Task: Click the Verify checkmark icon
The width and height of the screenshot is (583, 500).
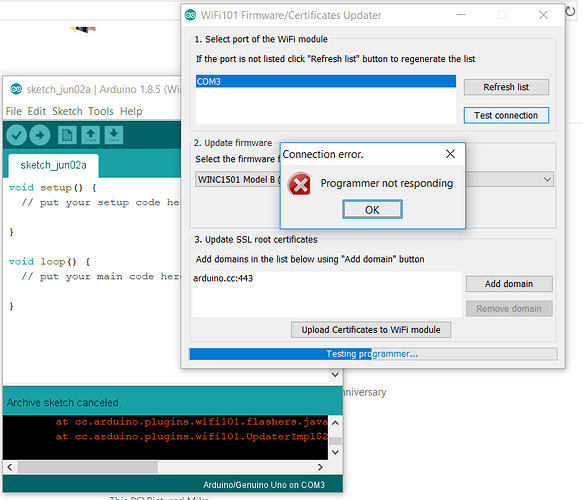Action: click(x=16, y=135)
